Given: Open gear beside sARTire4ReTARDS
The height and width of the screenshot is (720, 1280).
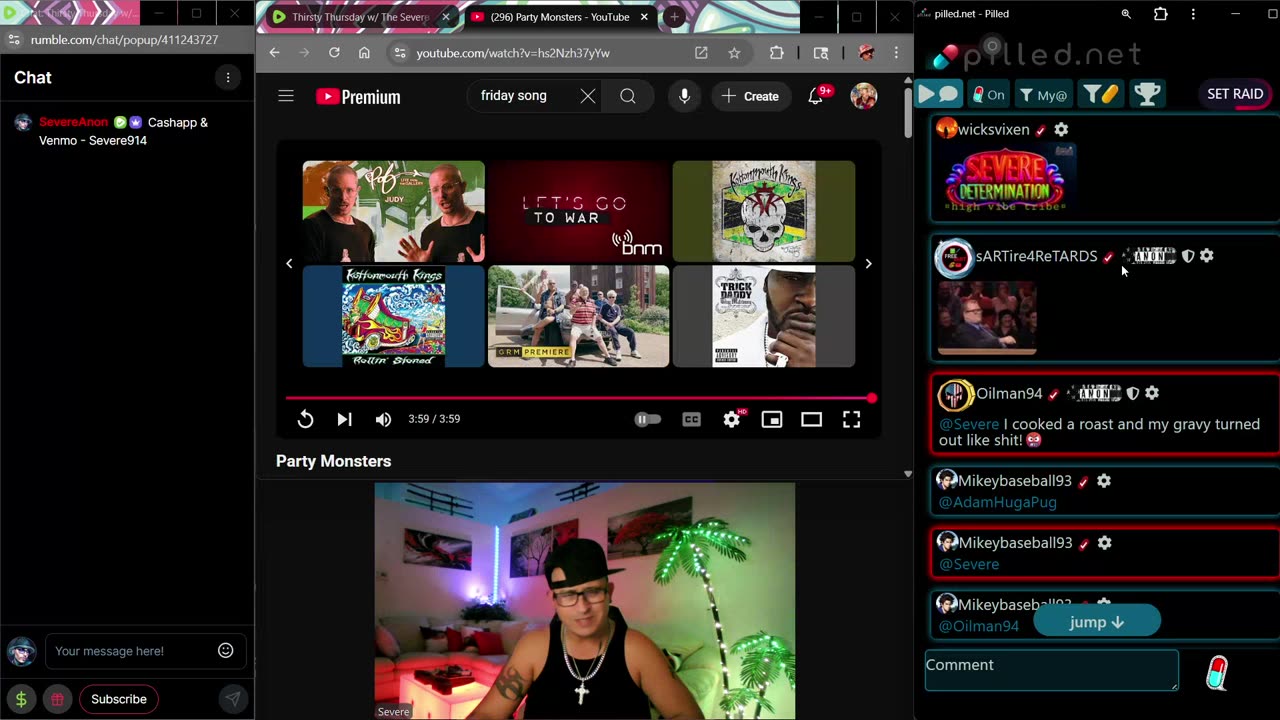Looking at the screenshot, I should point(1207,256).
